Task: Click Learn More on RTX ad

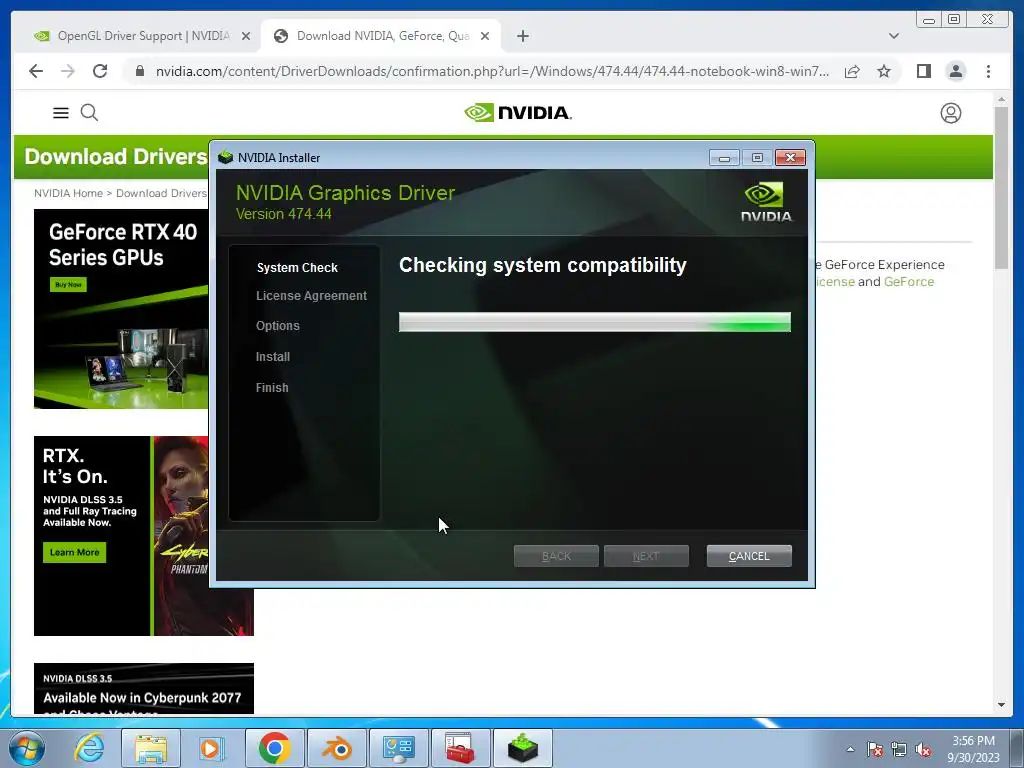Action: click(74, 552)
